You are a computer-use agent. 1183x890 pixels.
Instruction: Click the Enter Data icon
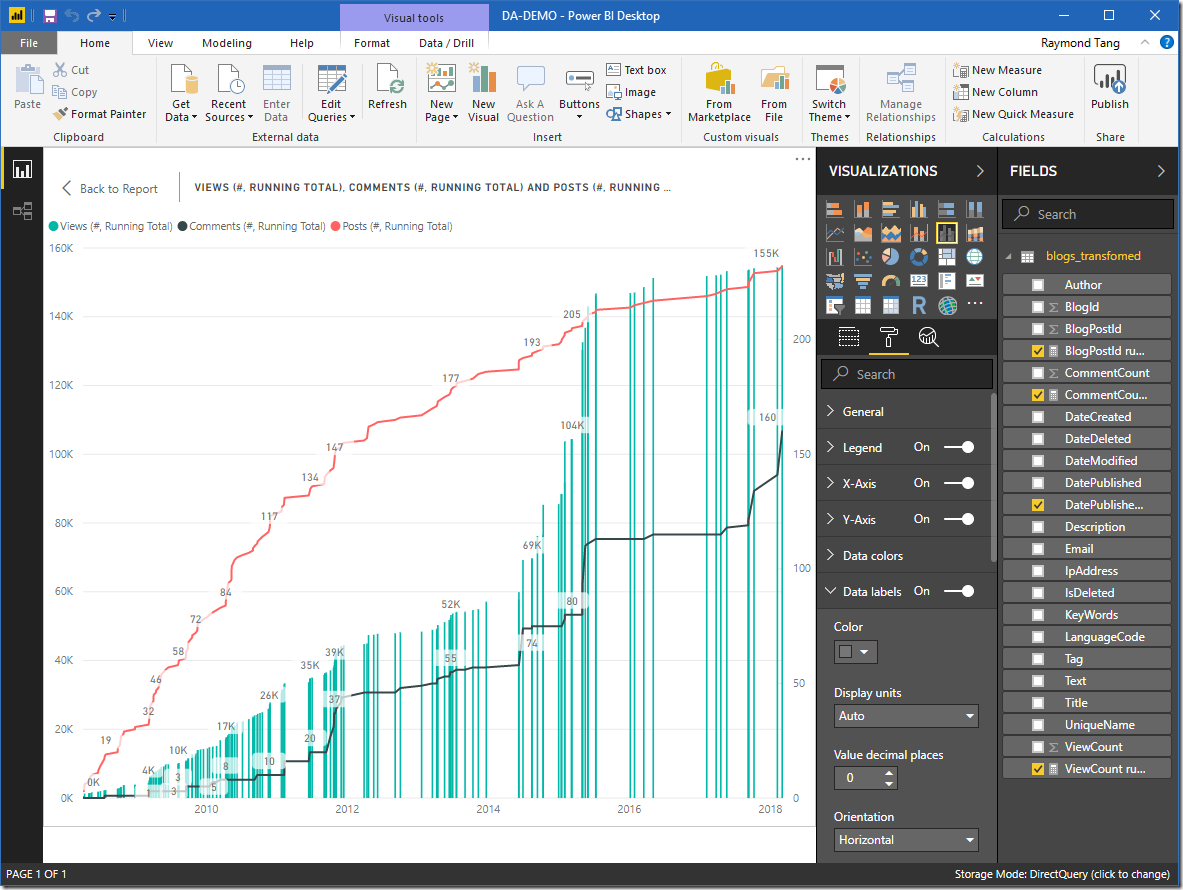click(277, 80)
